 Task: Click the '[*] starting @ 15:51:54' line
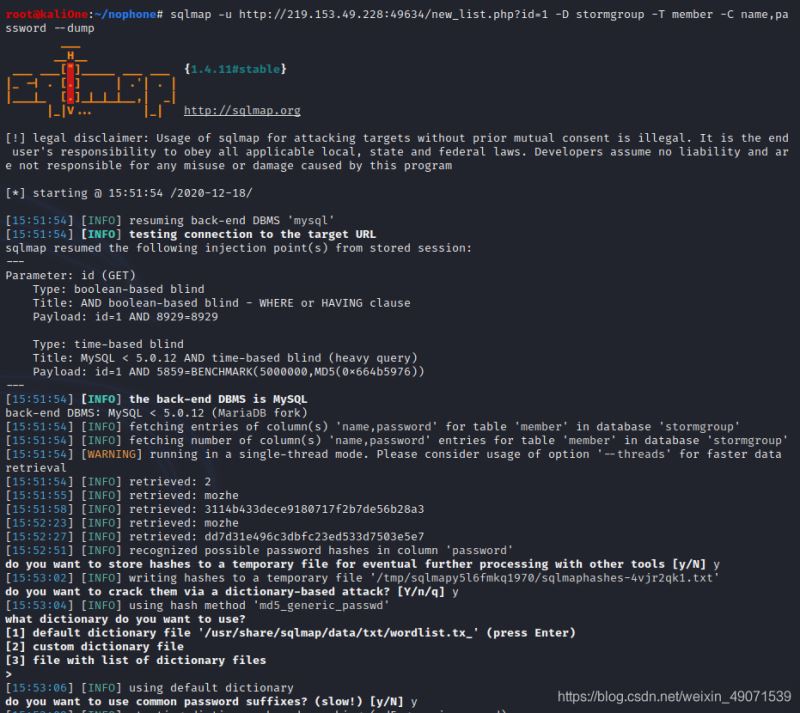[129, 193]
